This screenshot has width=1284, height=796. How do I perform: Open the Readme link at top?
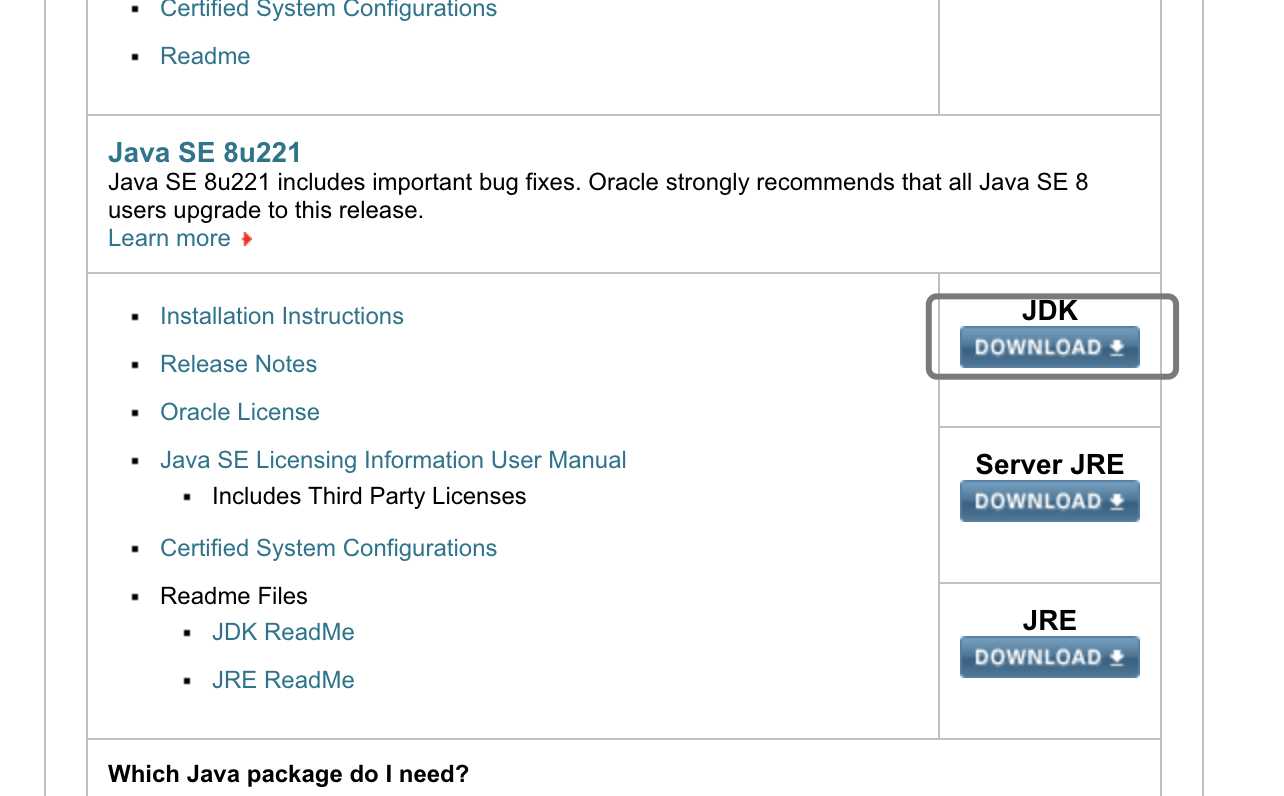click(x=205, y=56)
